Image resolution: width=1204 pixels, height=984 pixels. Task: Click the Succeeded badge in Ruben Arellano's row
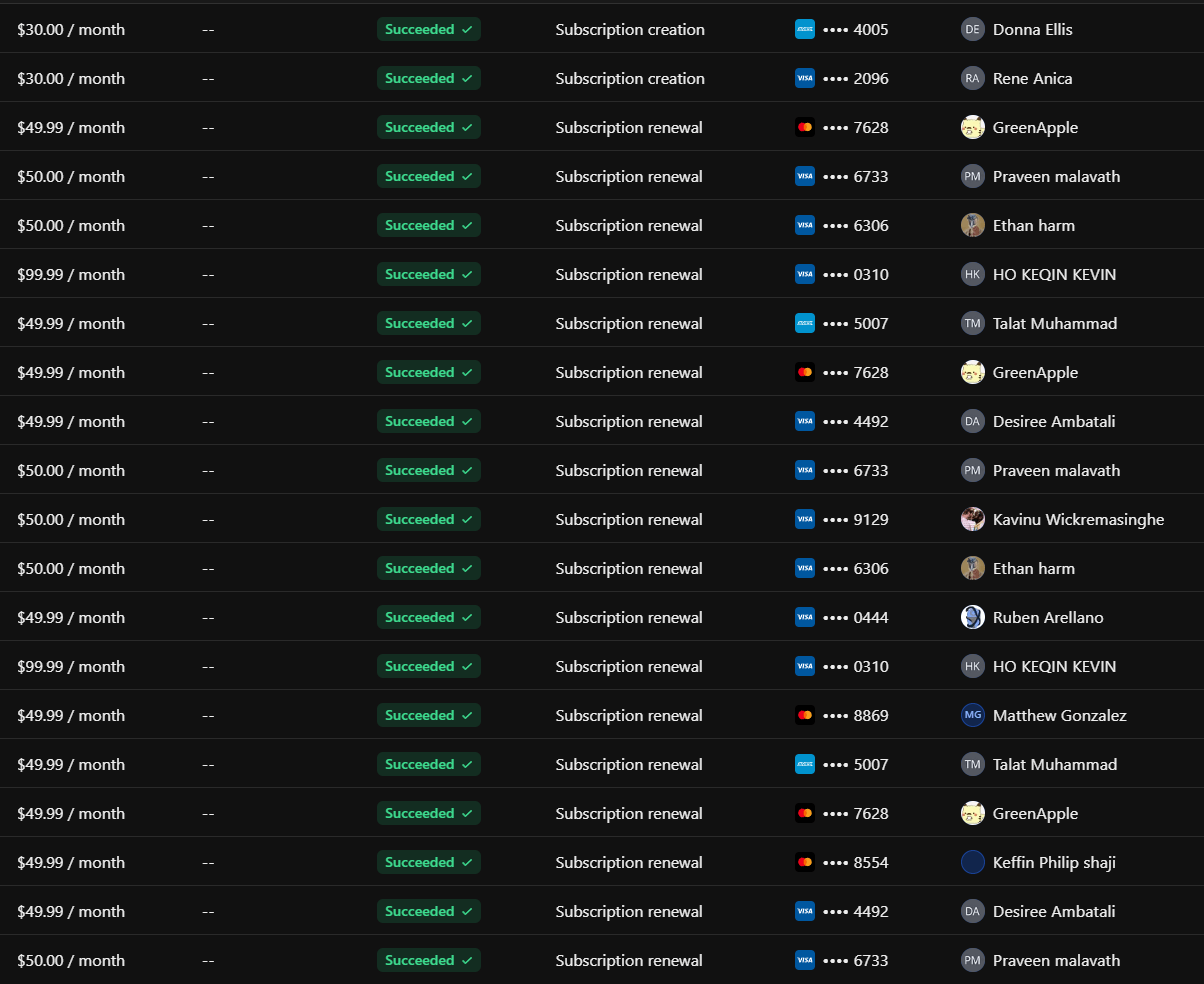pyautogui.click(x=429, y=618)
